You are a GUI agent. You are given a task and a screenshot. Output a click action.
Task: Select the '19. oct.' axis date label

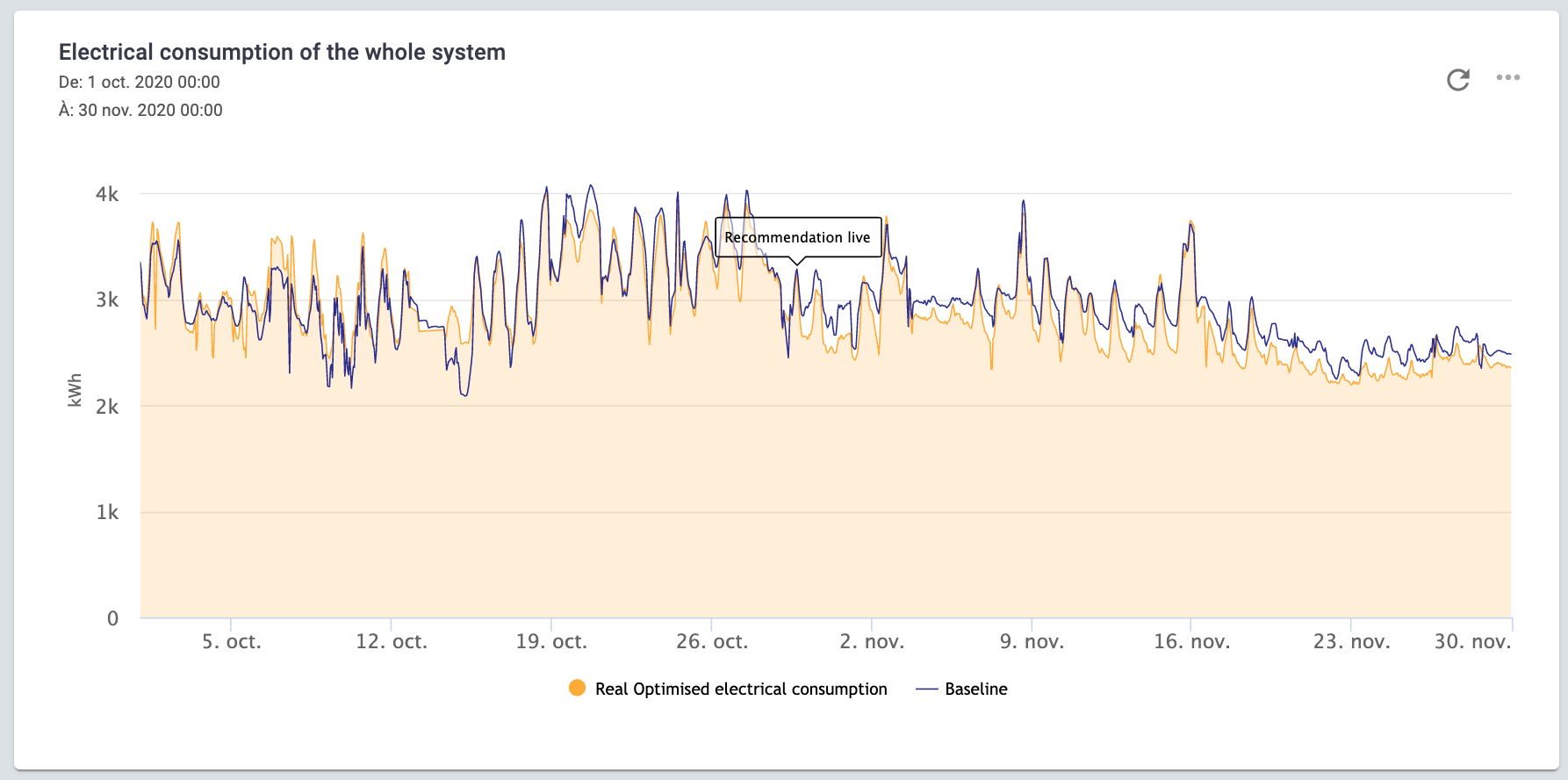pos(551,642)
